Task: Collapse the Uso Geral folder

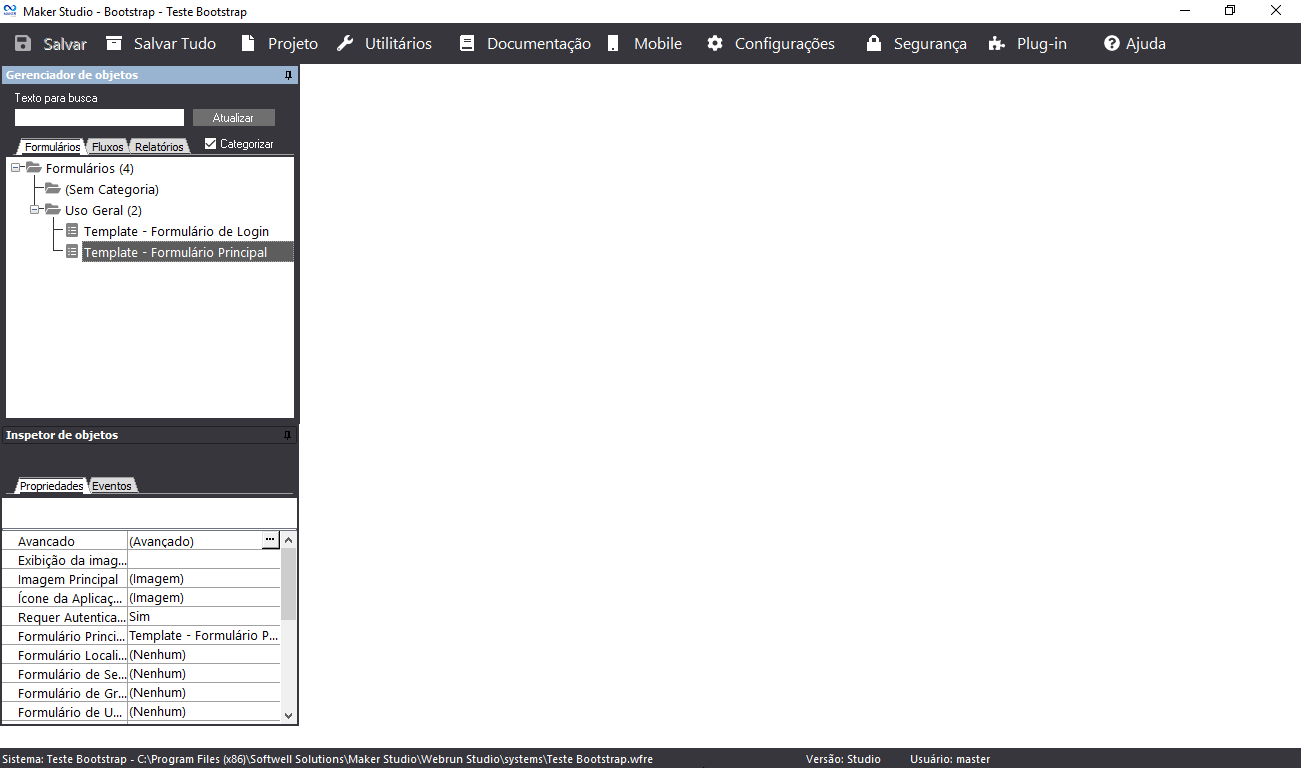Action: [x=35, y=210]
